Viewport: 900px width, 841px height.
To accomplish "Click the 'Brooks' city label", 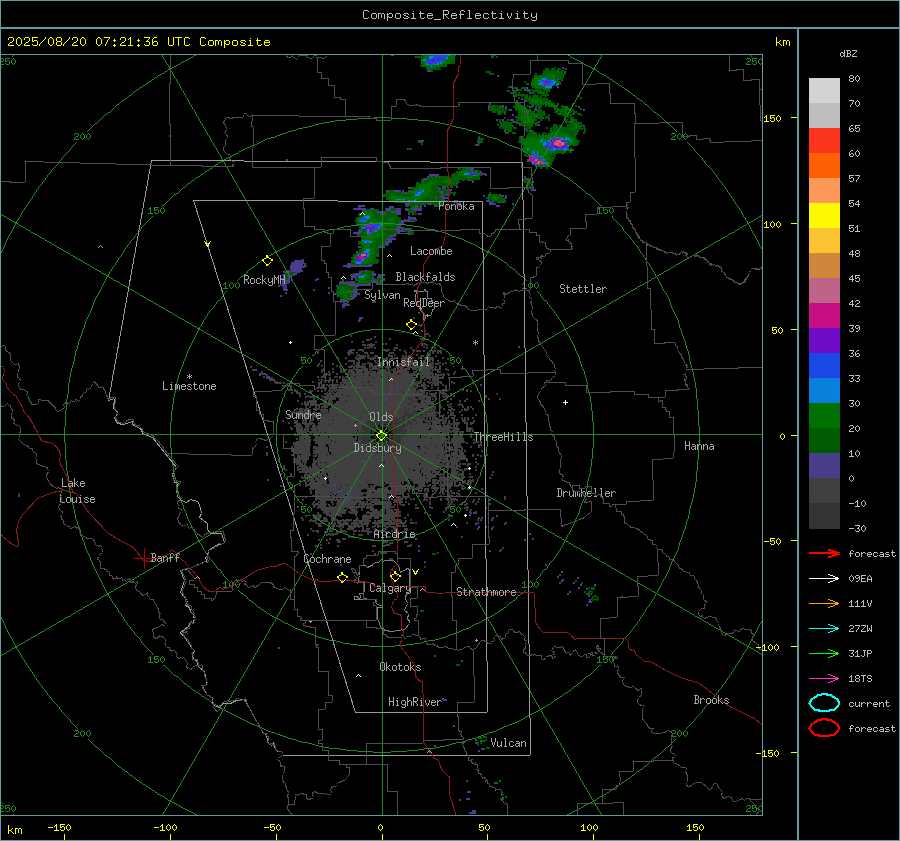I will click(x=711, y=700).
